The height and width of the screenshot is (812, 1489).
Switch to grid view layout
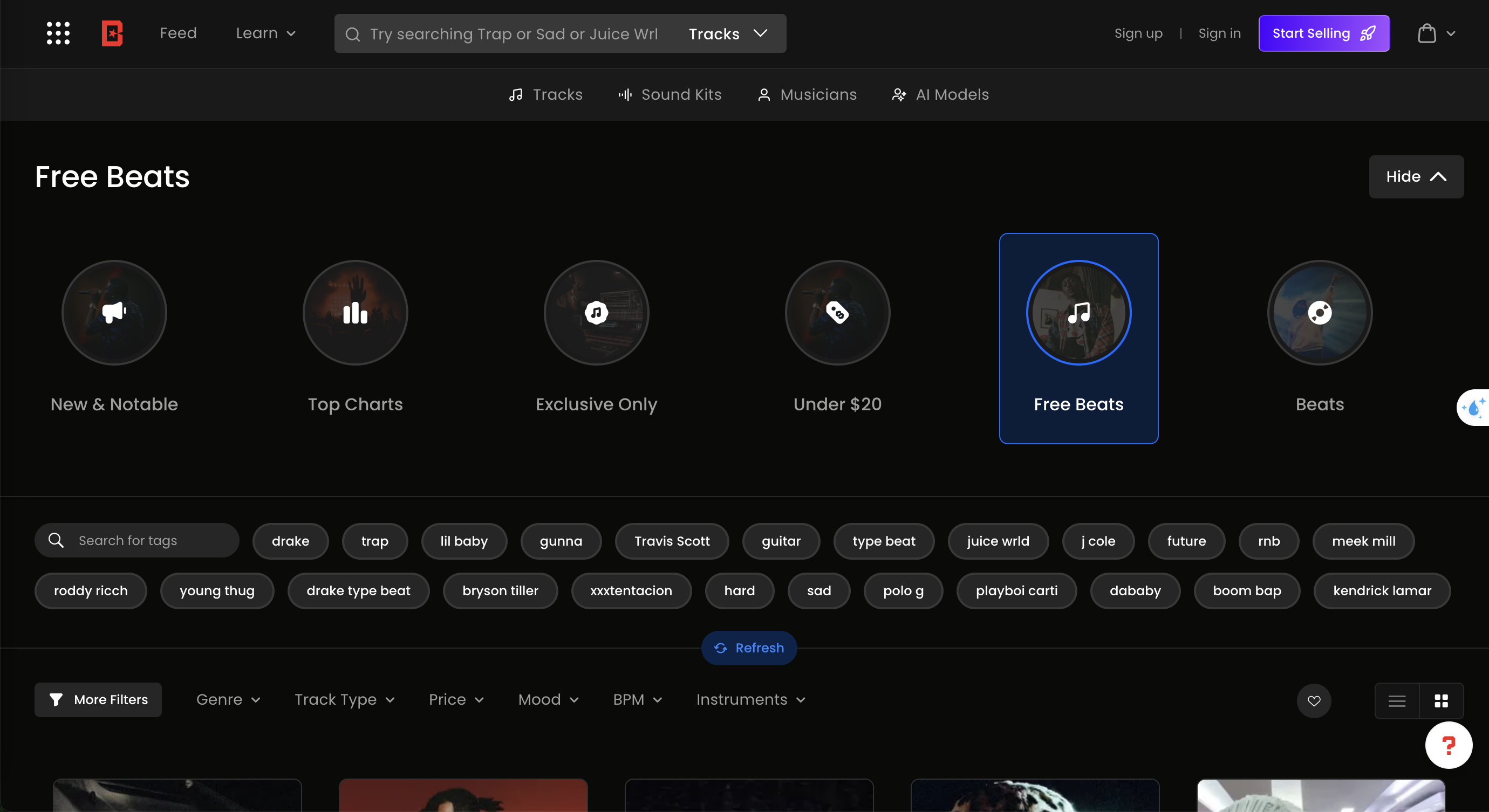click(x=1441, y=700)
